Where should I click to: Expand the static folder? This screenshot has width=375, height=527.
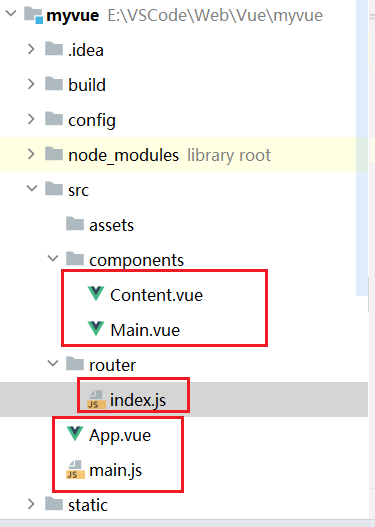31,504
